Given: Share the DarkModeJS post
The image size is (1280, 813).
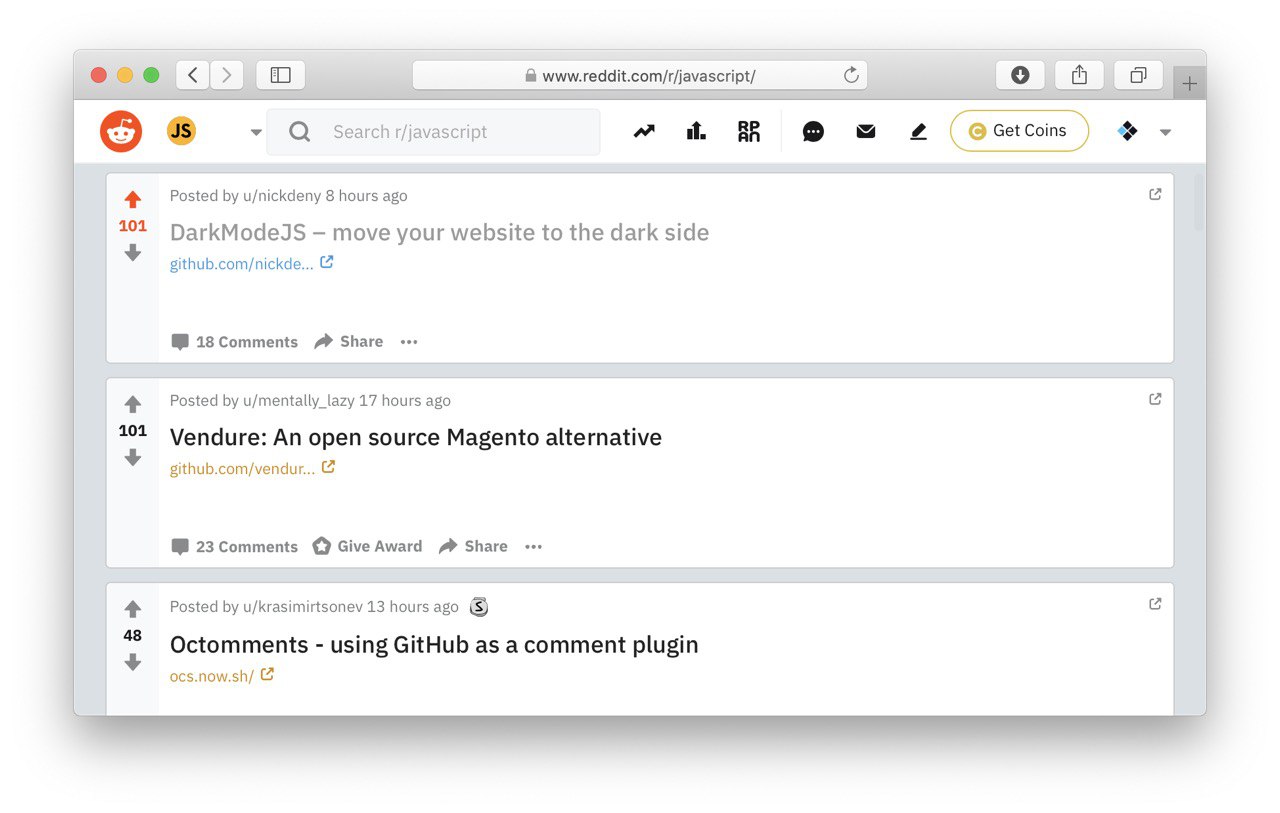Looking at the screenshot, I should point(348,342).
